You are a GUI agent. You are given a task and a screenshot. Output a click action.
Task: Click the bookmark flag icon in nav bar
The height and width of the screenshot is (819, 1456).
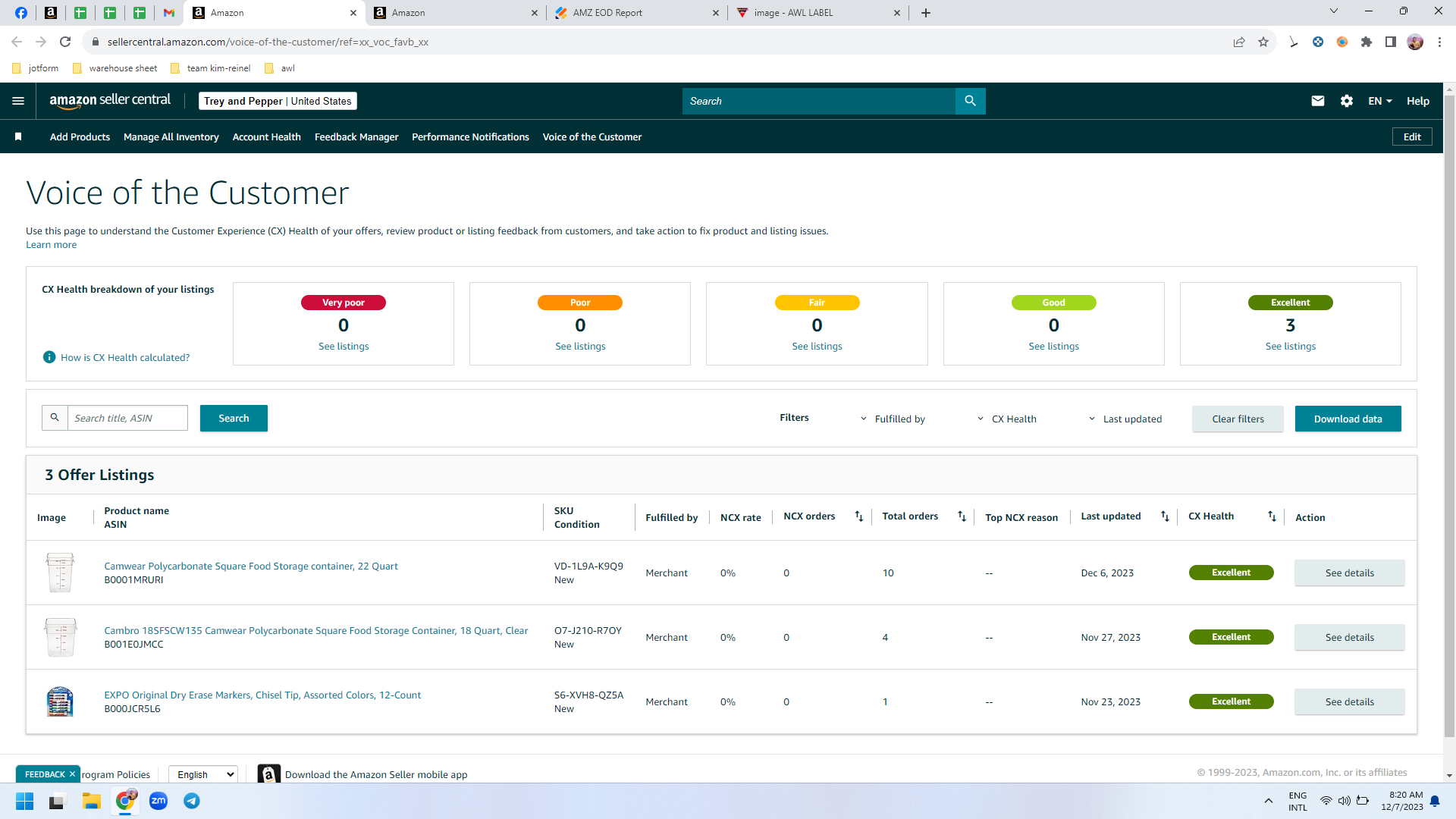(x=18, y=136)
